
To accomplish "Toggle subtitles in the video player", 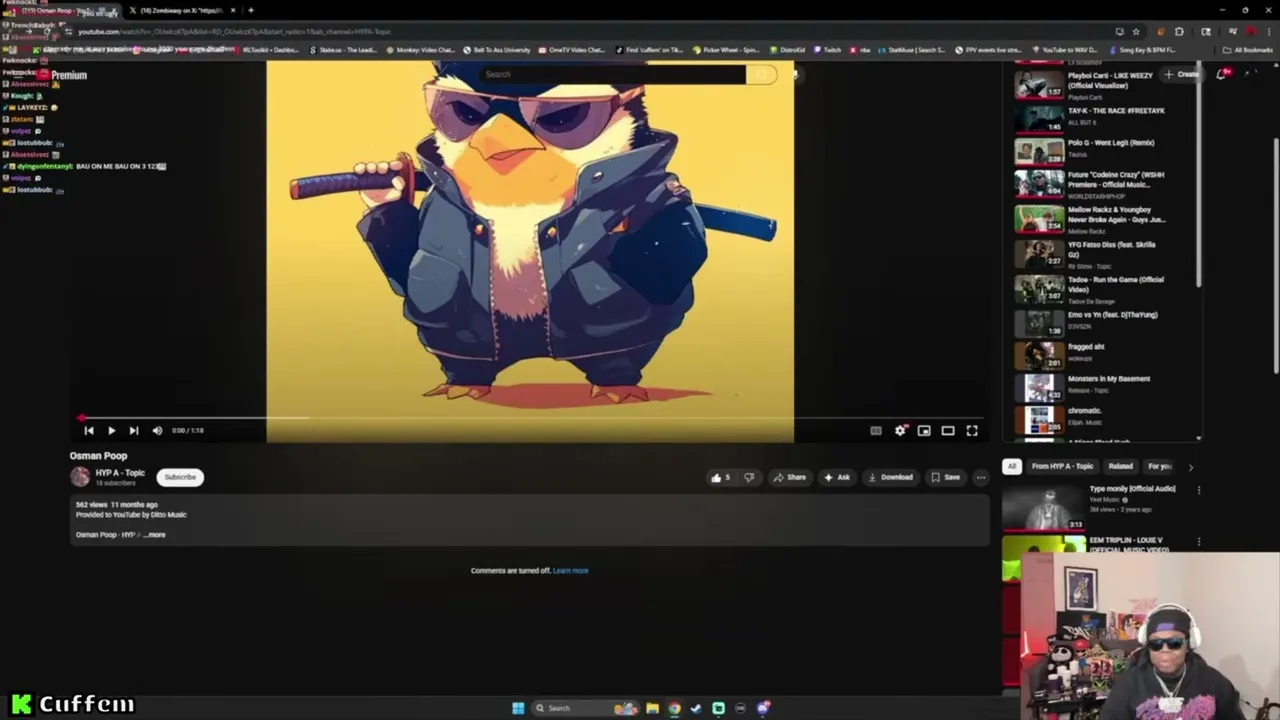I will click(876, 430).
